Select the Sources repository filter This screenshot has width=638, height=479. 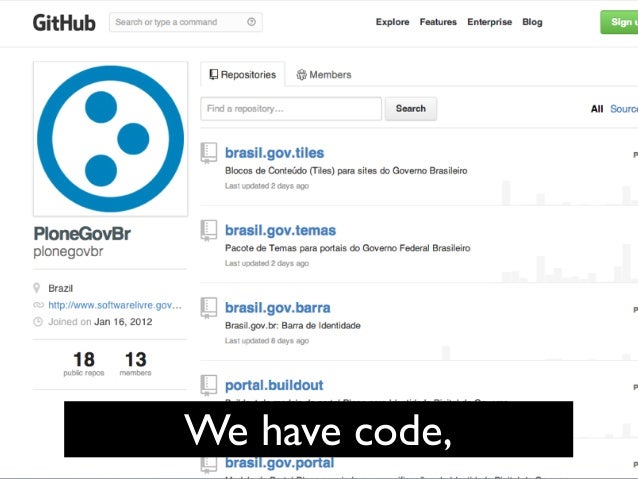(x=624, y=109)
